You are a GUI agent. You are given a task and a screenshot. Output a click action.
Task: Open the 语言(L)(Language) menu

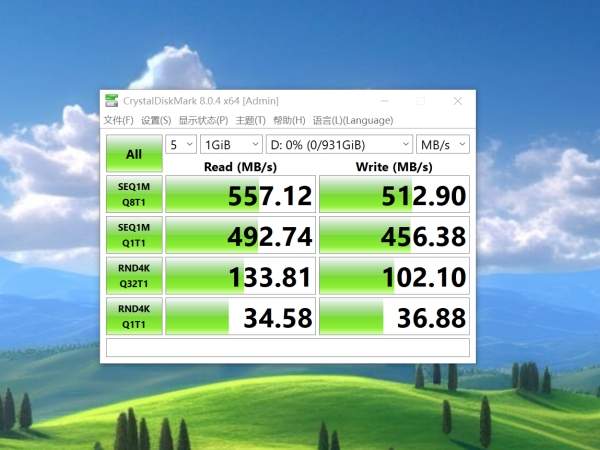tap(353, 120)
